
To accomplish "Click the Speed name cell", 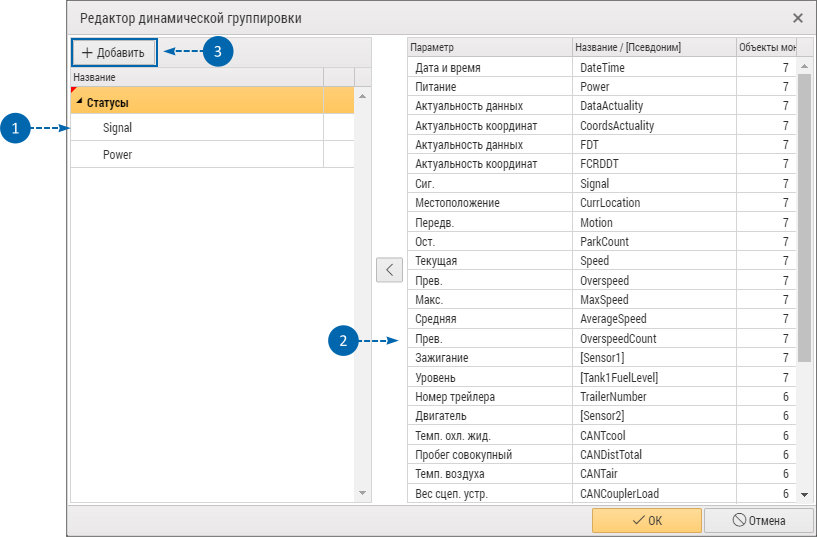I will click(654, 260).
